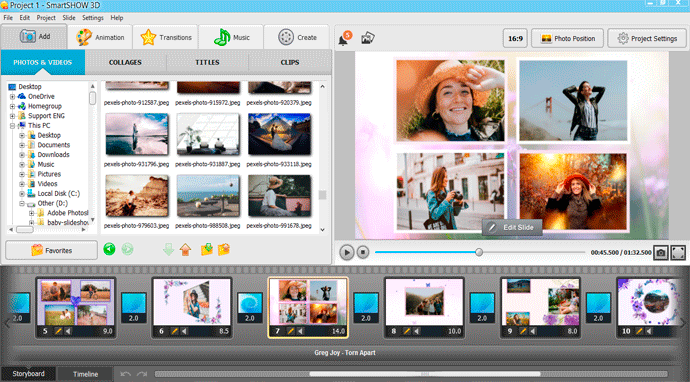Switch to the Titles tab

[x=207, y=62]
